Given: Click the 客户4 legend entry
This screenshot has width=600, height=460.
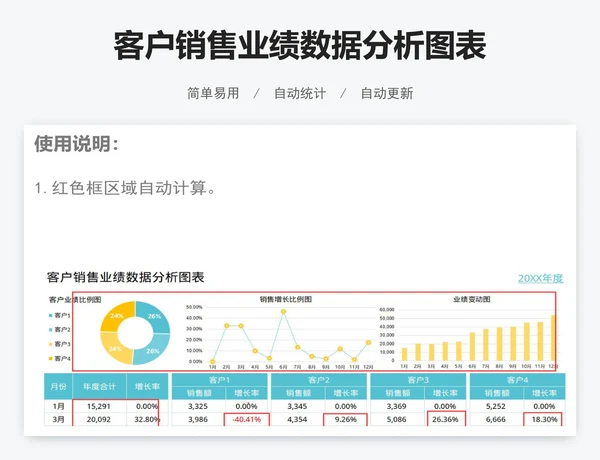Looking at the screenshot, I should click(60, 359).
